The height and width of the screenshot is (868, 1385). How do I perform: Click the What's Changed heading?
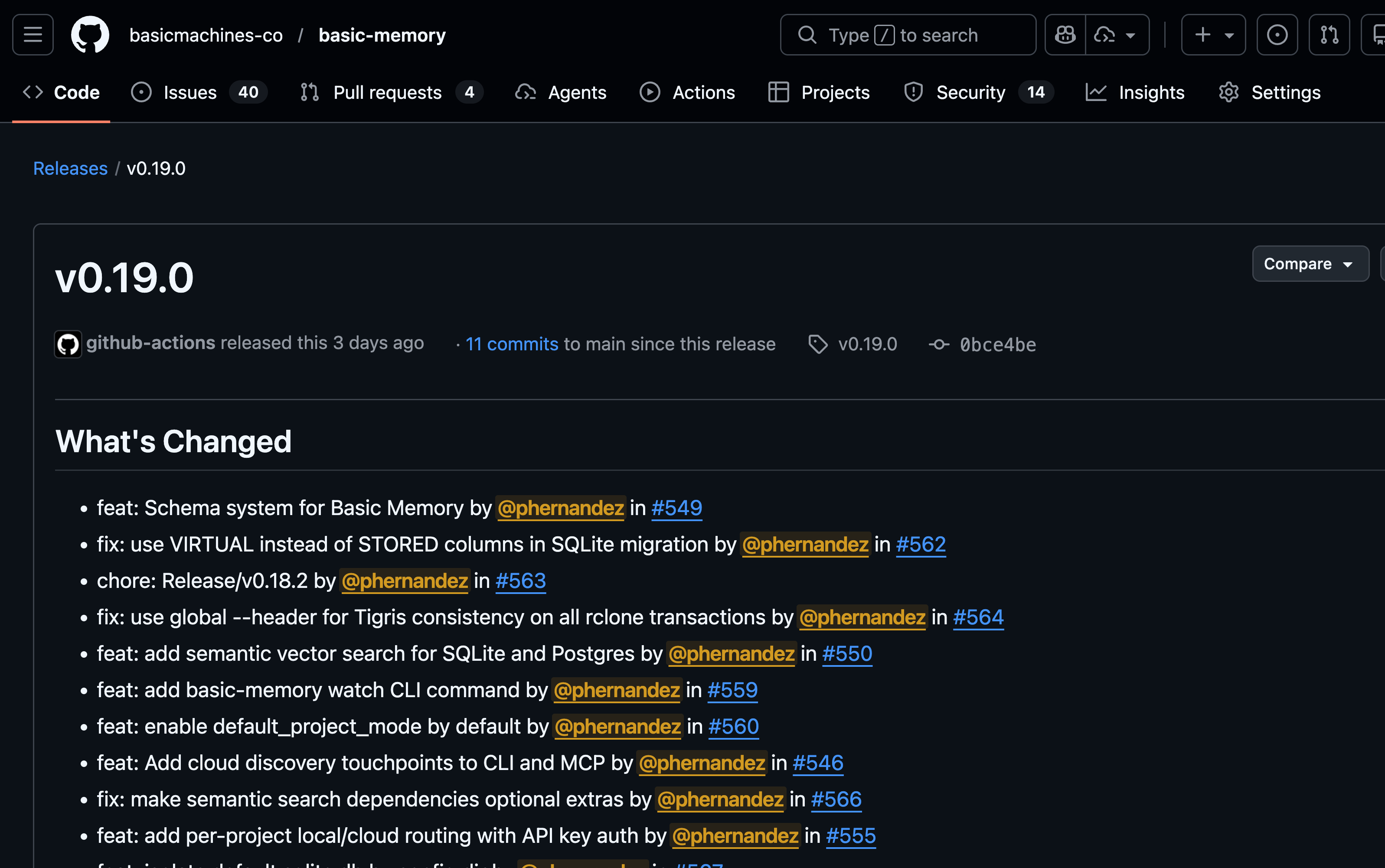(173, 441)
